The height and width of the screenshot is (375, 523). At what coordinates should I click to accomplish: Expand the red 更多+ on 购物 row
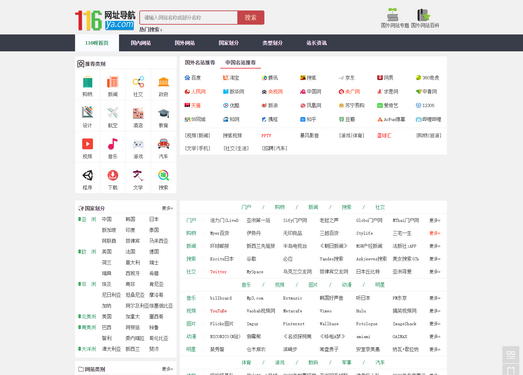point(435,233)
